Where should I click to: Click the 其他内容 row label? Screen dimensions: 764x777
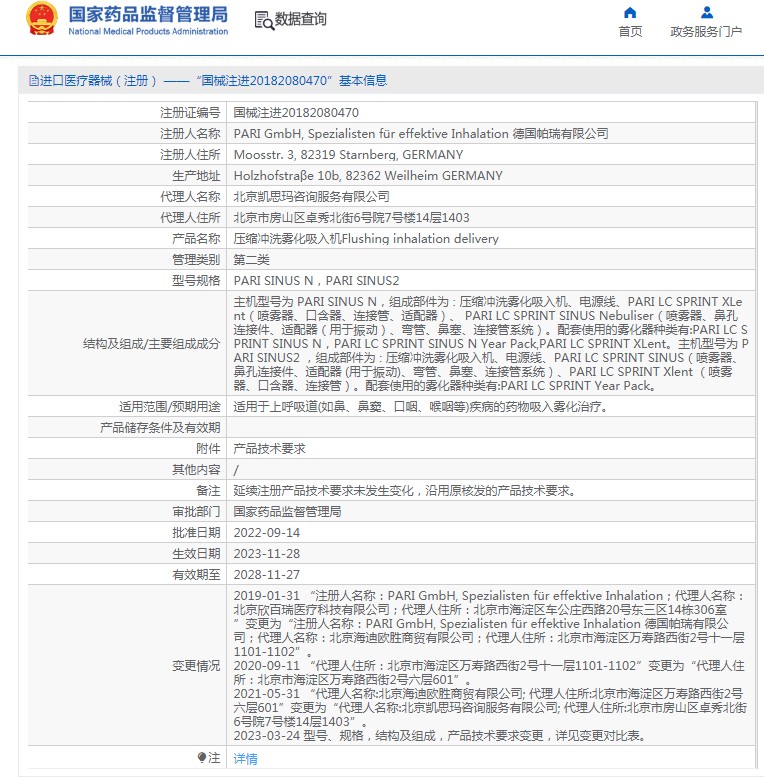(x=196, y=469)
